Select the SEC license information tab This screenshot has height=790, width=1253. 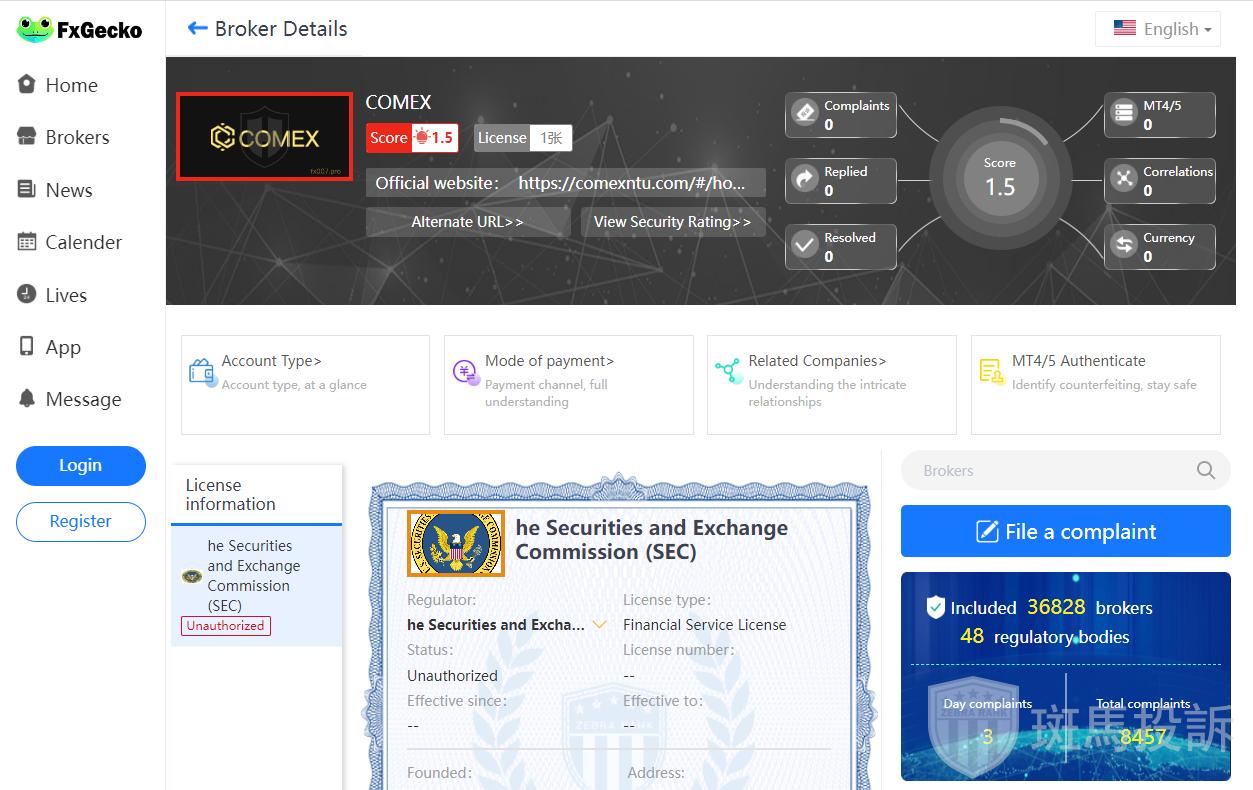[256, 586]
